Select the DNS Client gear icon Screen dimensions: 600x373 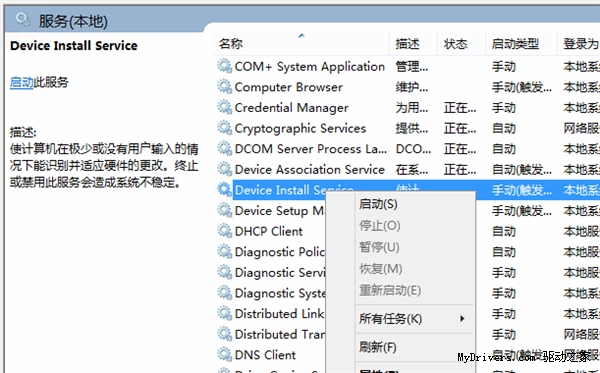[225, 355]
